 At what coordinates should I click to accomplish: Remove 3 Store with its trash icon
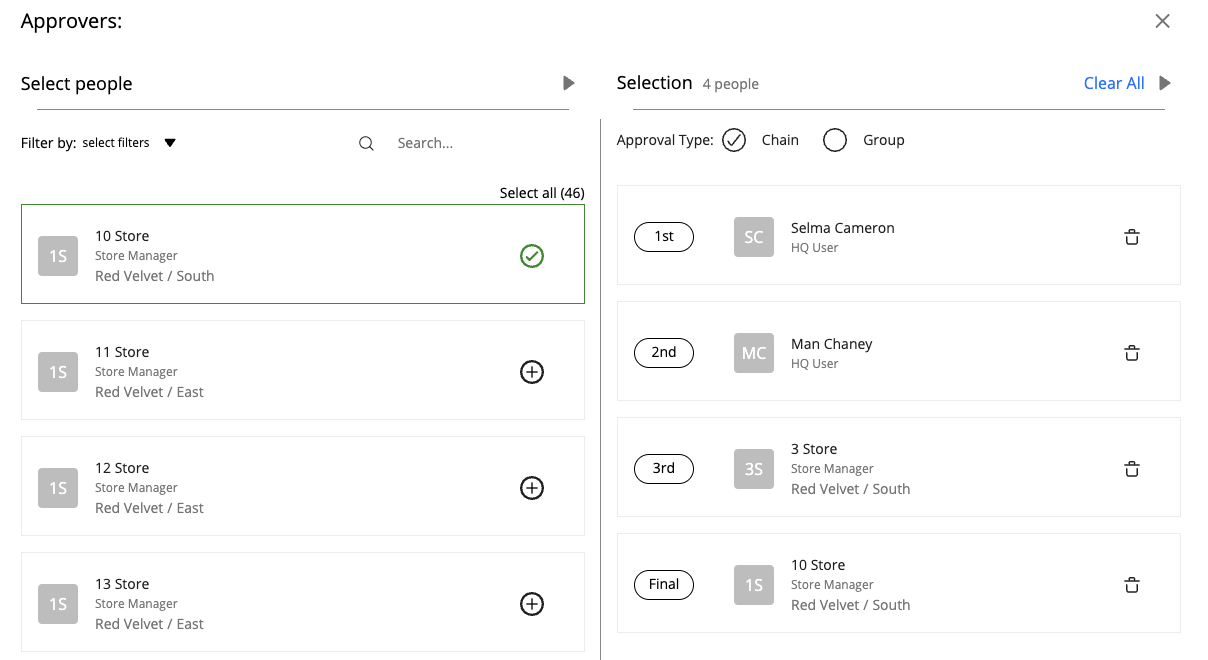(1132, 469)
